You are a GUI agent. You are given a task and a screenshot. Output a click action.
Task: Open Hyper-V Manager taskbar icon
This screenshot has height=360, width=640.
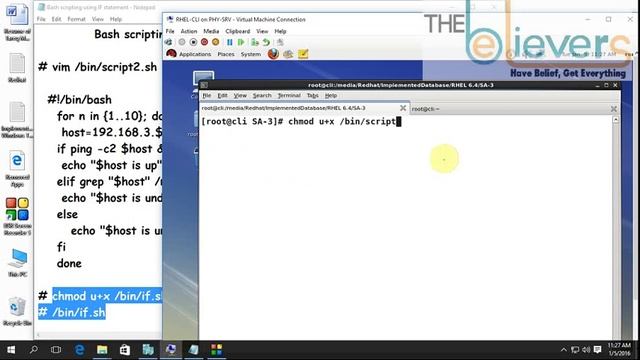[x=148, y=350]
